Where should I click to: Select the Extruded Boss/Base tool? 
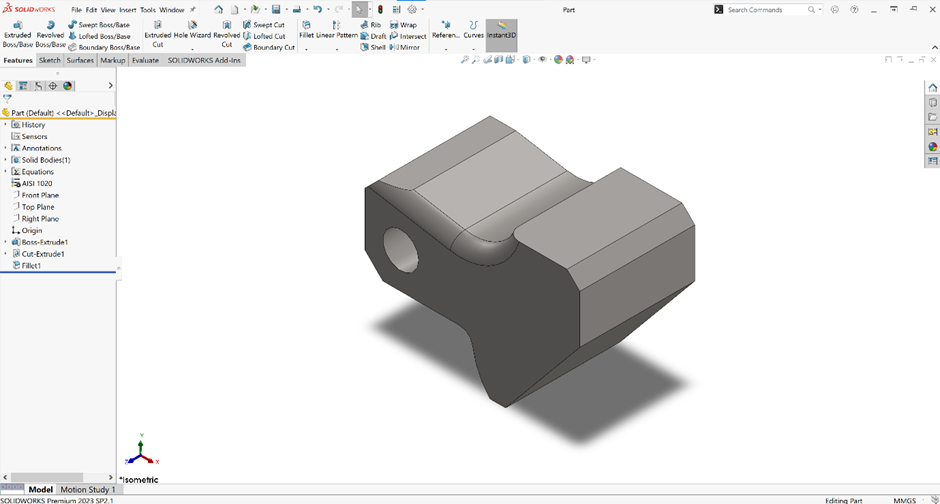[18, 34]
